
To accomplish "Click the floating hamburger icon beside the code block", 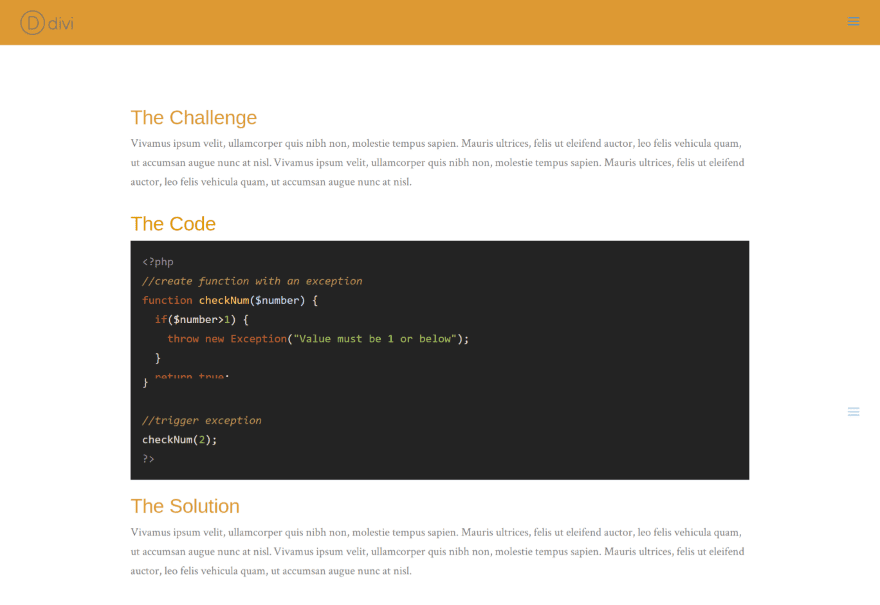I will click(853, 412).
